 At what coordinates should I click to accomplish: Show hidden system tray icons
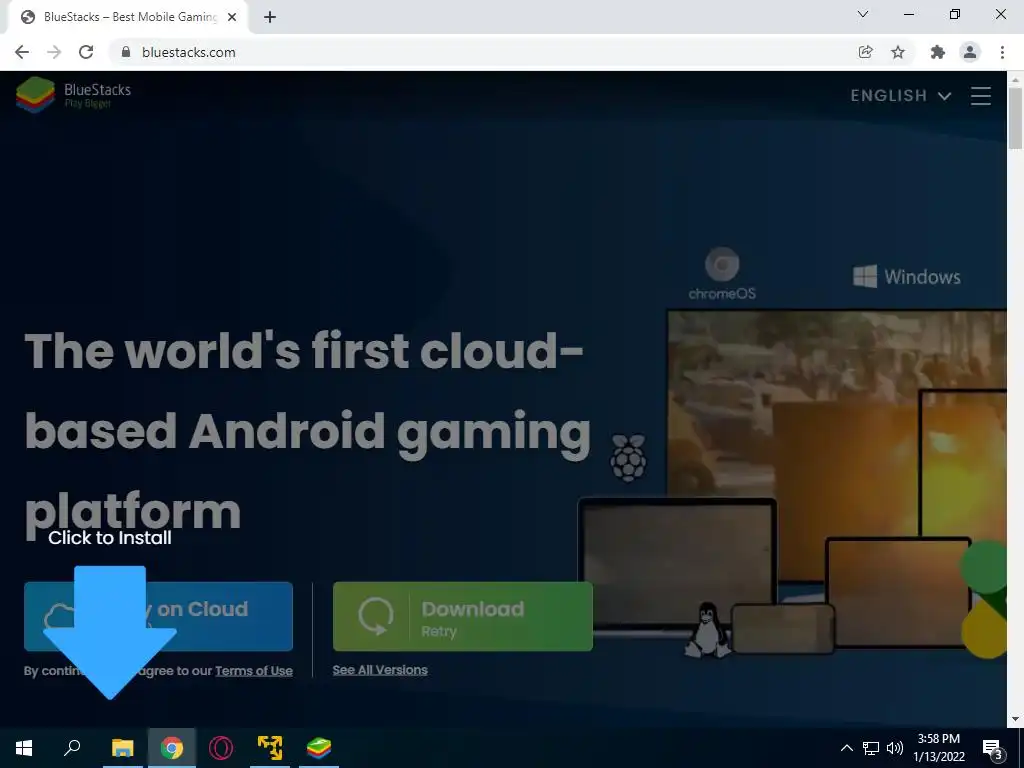pyautogui.click(x=846, y=748)
